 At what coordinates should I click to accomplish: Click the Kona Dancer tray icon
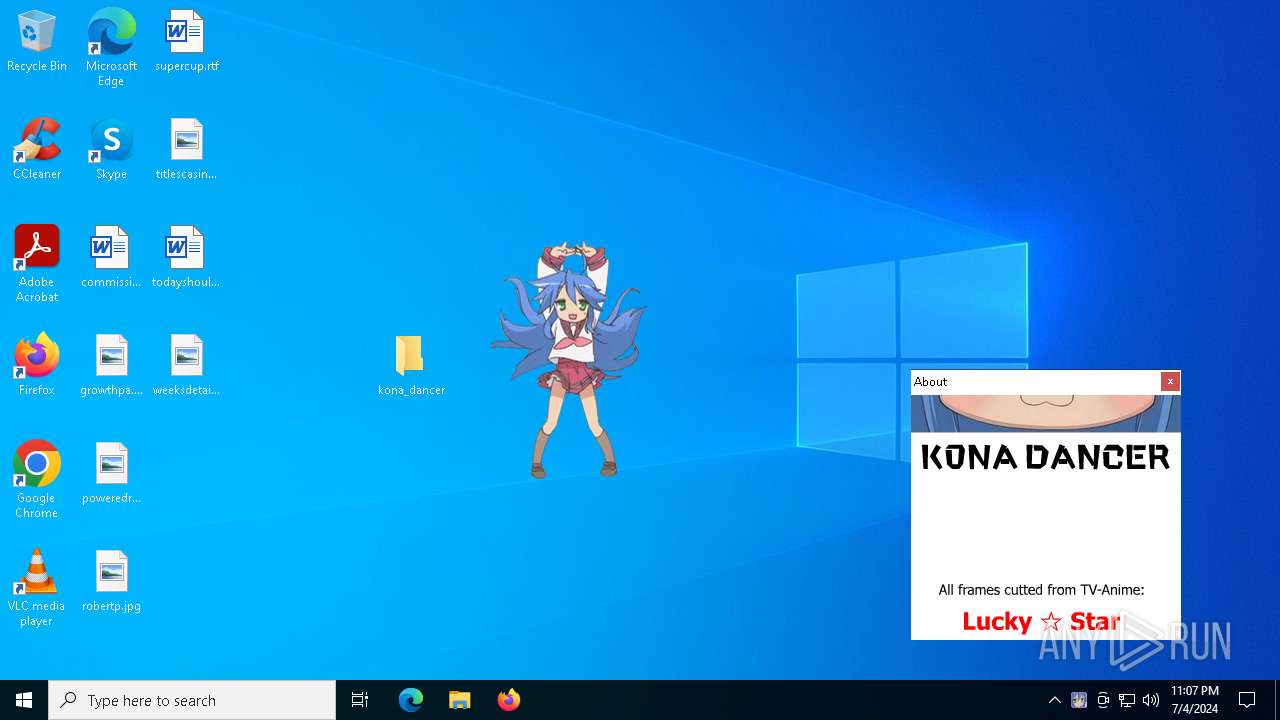[1079, 700]
